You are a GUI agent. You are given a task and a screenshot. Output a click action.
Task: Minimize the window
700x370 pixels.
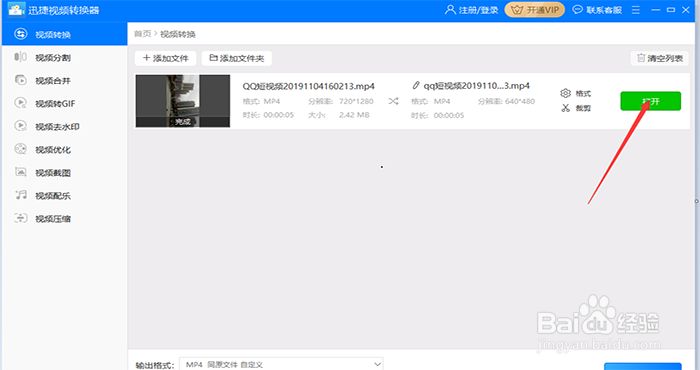655,10
